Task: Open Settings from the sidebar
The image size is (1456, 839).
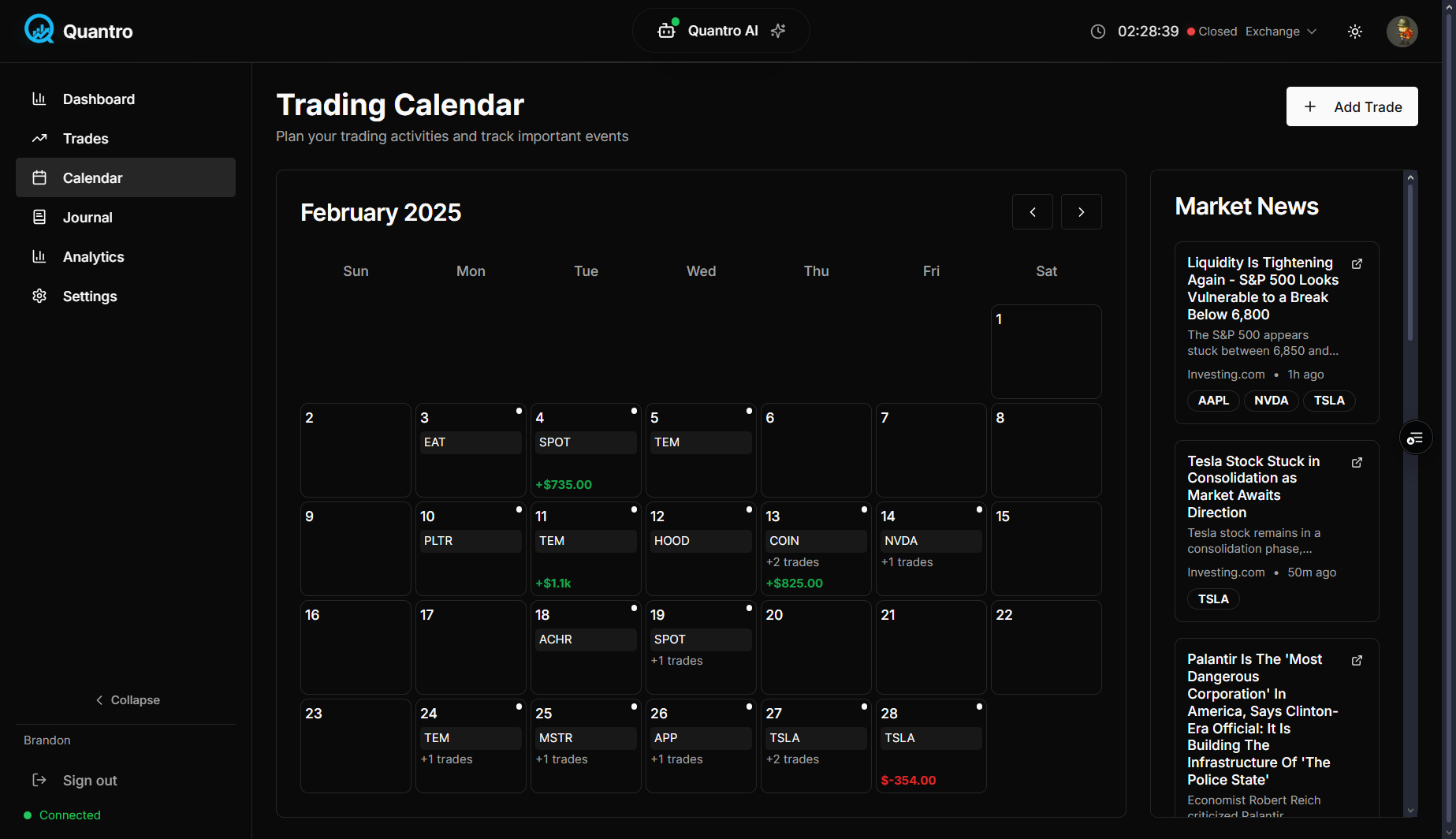Action: tap(125, 296)
